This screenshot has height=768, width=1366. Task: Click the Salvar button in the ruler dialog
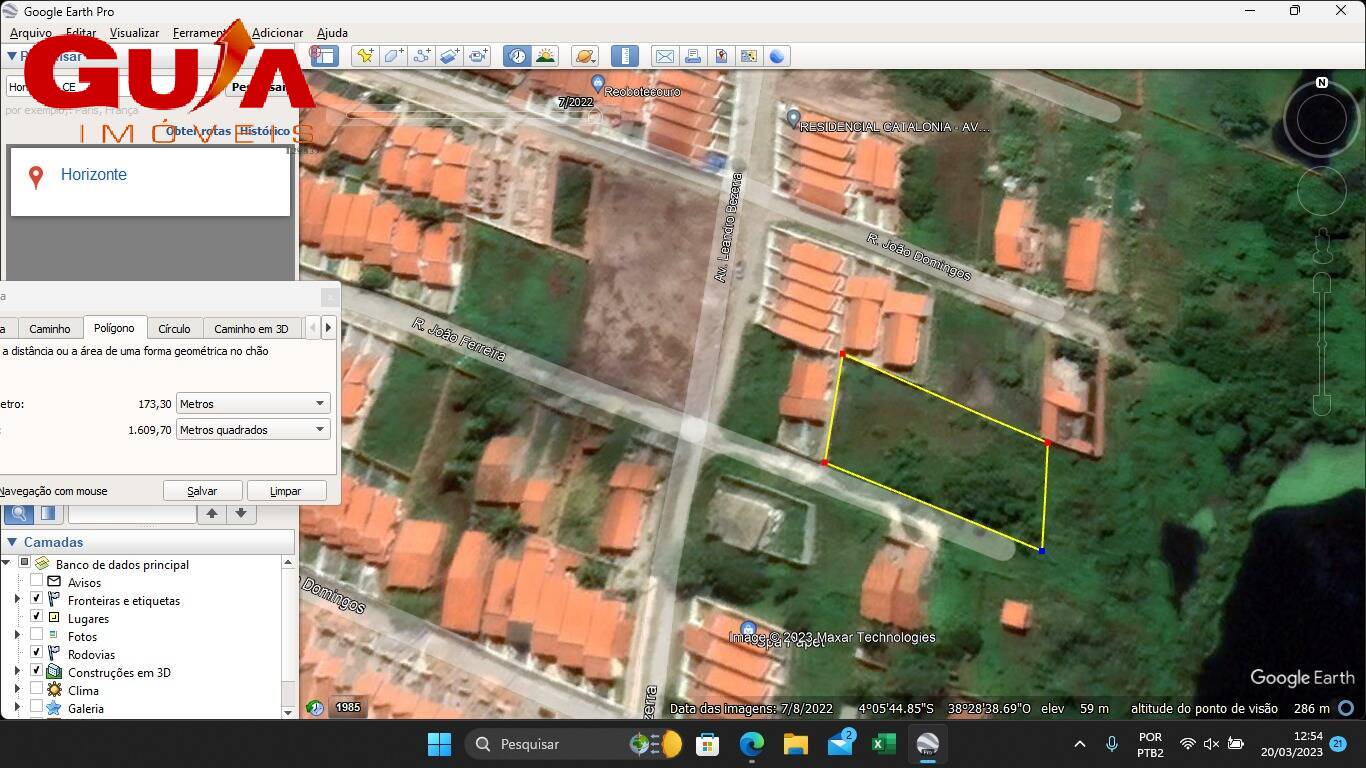click(202, 490)
